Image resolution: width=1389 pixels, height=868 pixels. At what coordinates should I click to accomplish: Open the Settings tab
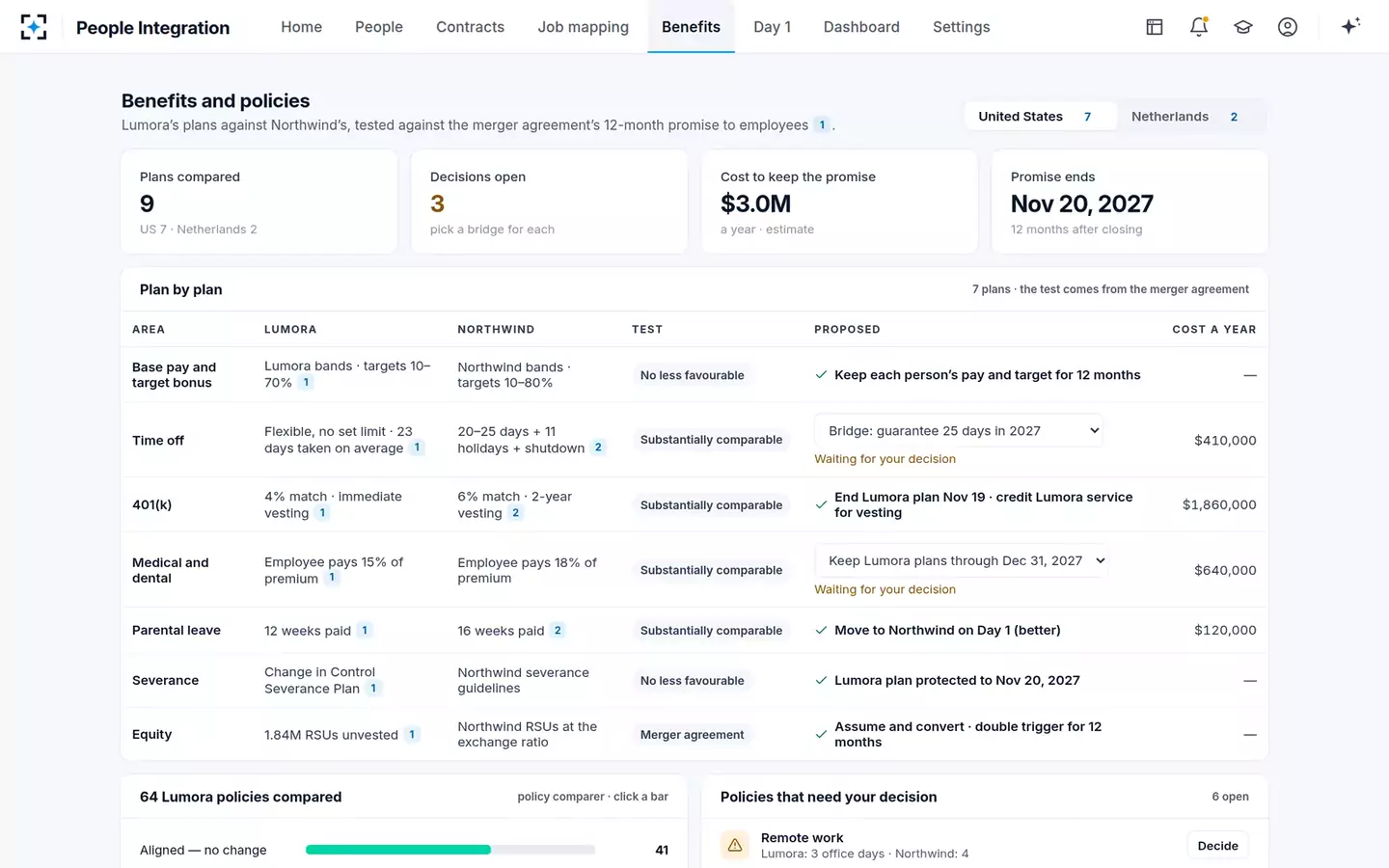(x=961, y=27)
